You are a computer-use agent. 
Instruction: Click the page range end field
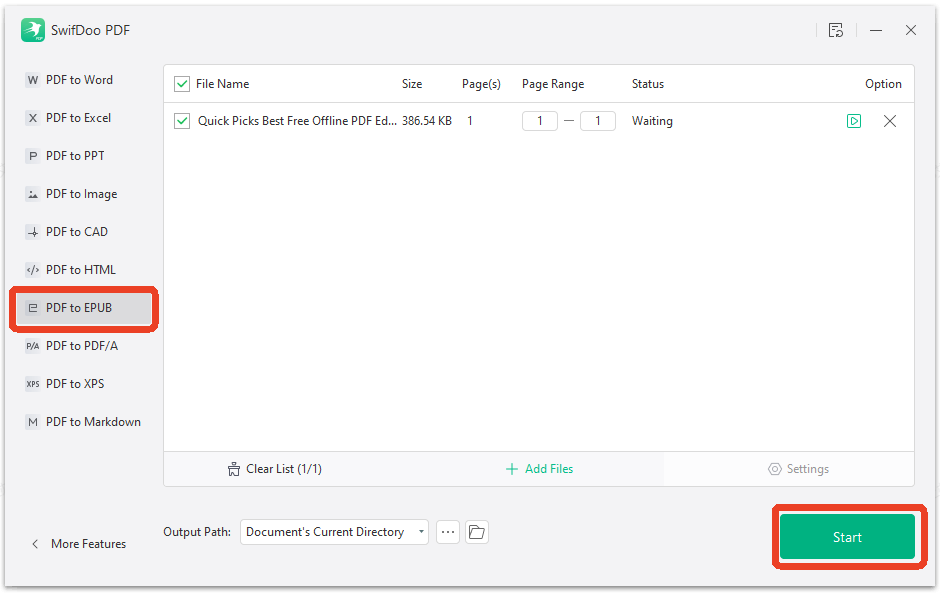coord(598,121)
